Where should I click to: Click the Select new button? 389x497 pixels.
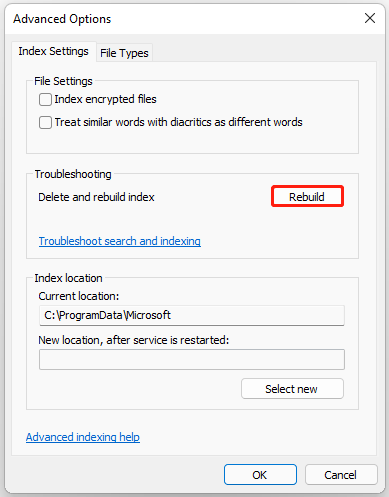pyautogui.click(x=292, y=389)
